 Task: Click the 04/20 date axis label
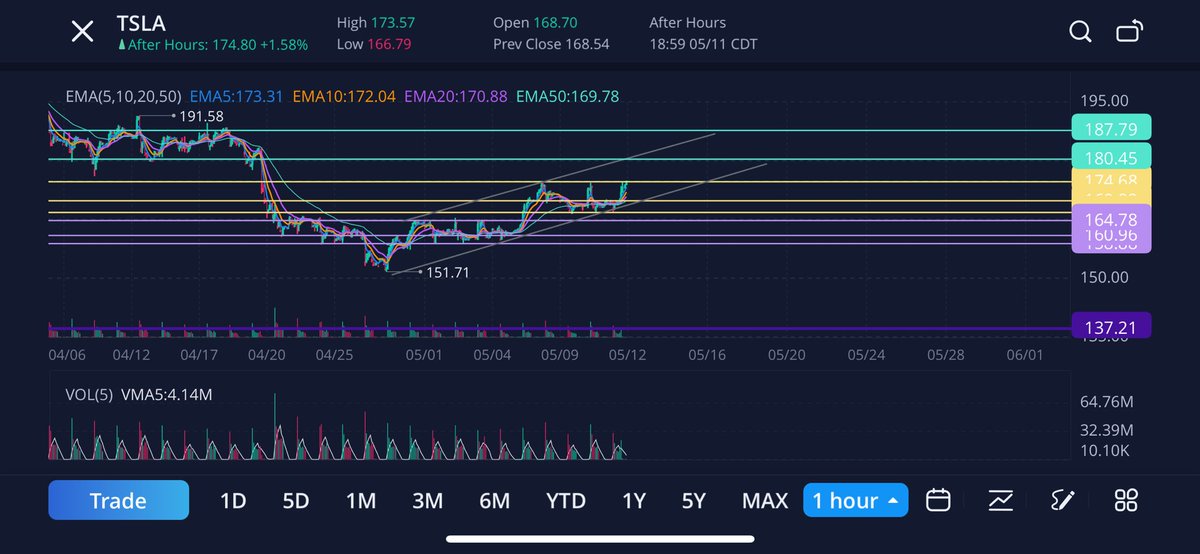click(x=267, y=354)
